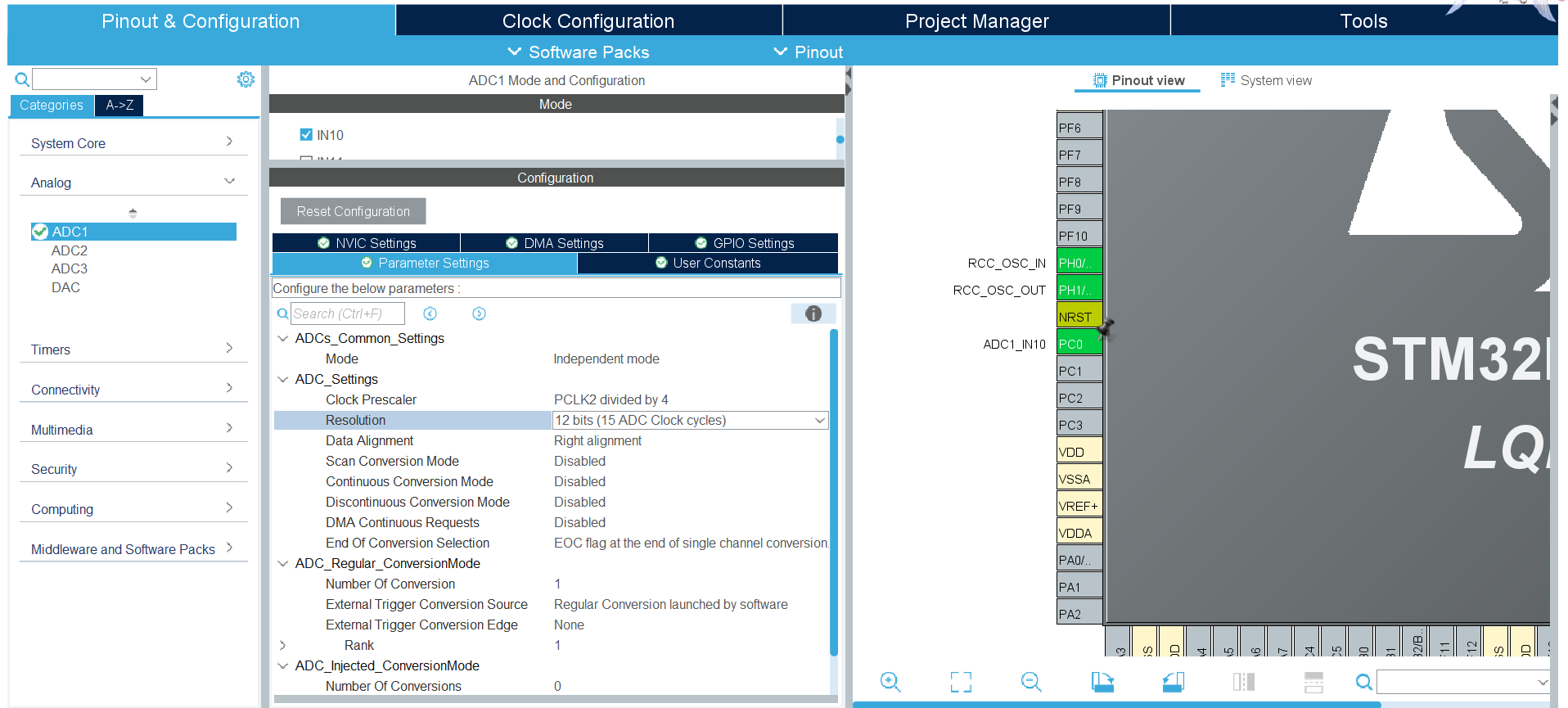Viewport: 1568px width, 708px height.
Task: Fit chip to view with best-fit icon
Action: tap(961, 682)
